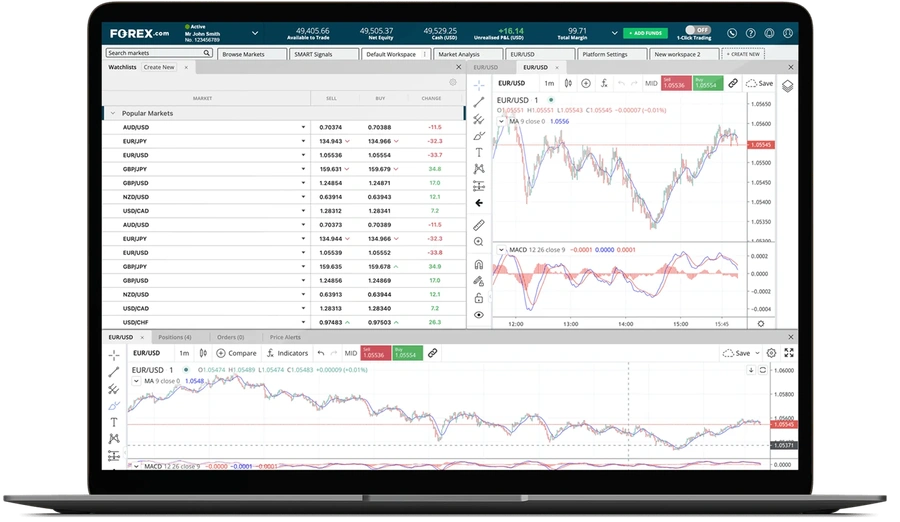The height and width of the screenshot is (522, 900).
Task: Open upper chart settings gear near time axis
Action: [761, 324]
